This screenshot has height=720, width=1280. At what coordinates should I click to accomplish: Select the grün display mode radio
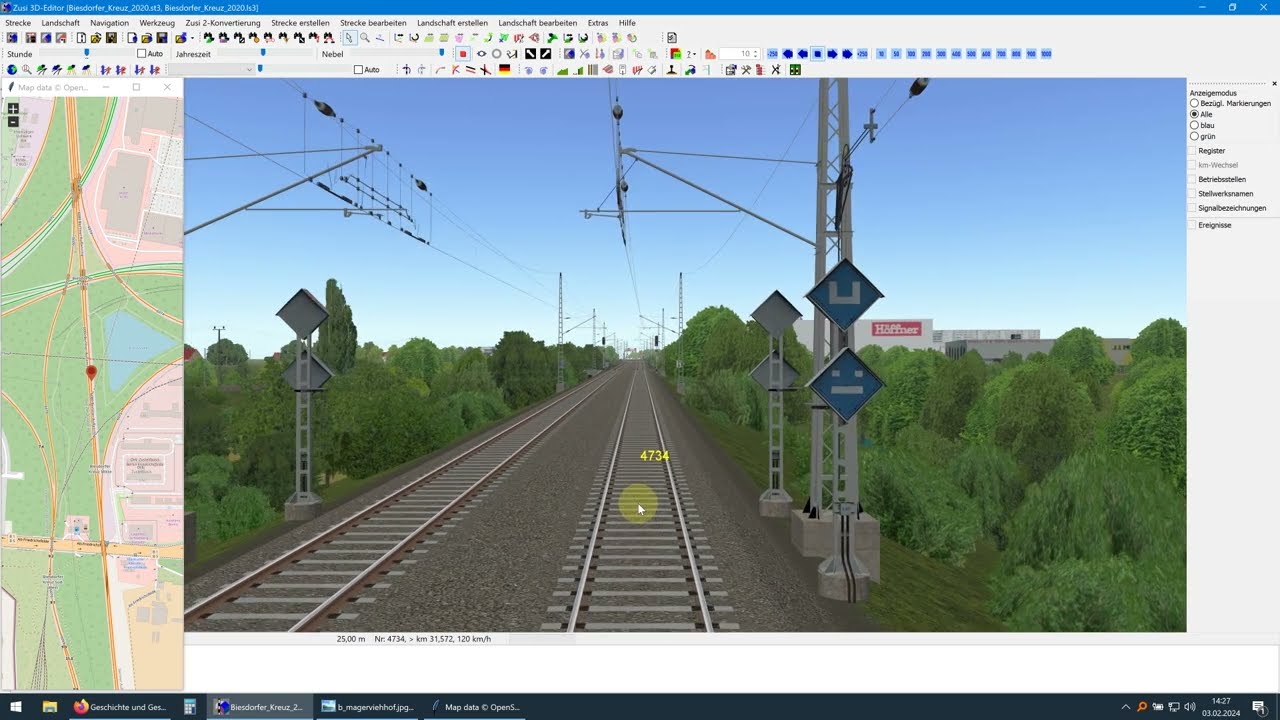[1194, 136]
